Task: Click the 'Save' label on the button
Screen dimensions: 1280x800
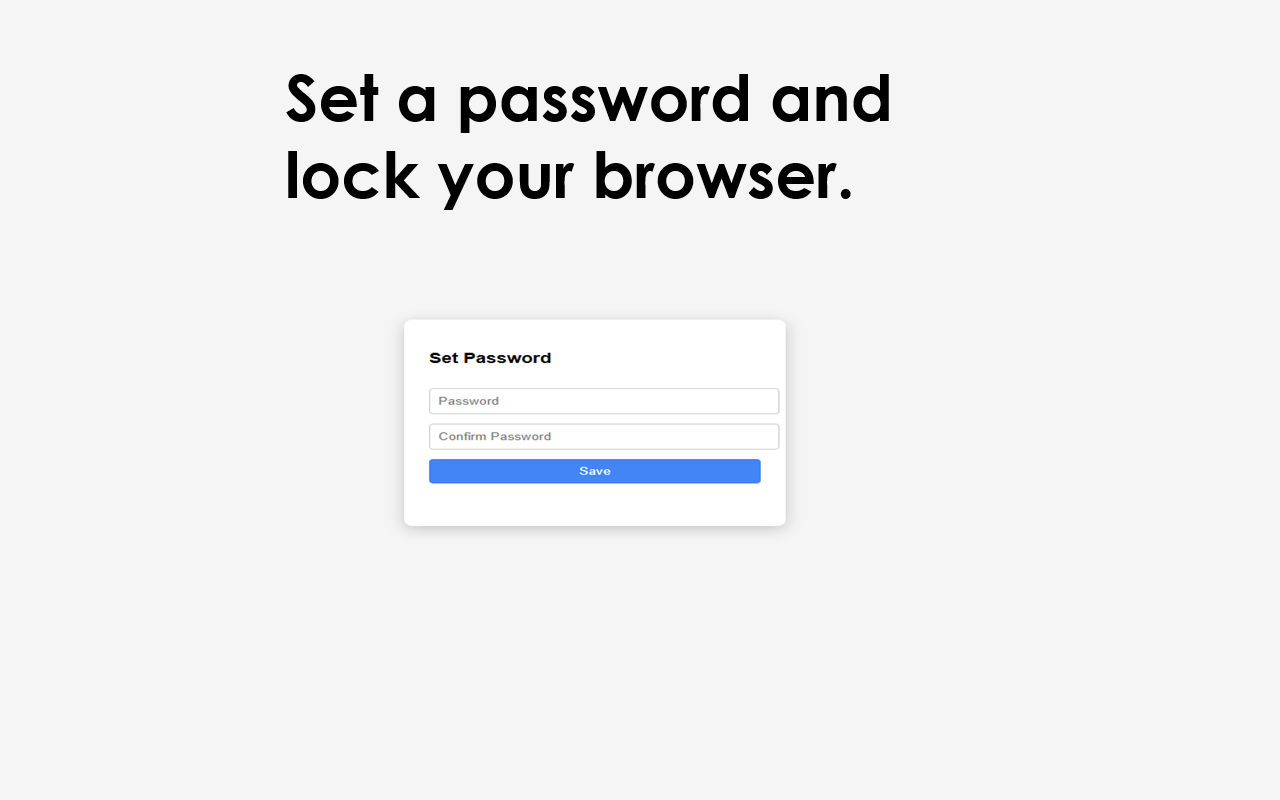Action: point(595,471)
